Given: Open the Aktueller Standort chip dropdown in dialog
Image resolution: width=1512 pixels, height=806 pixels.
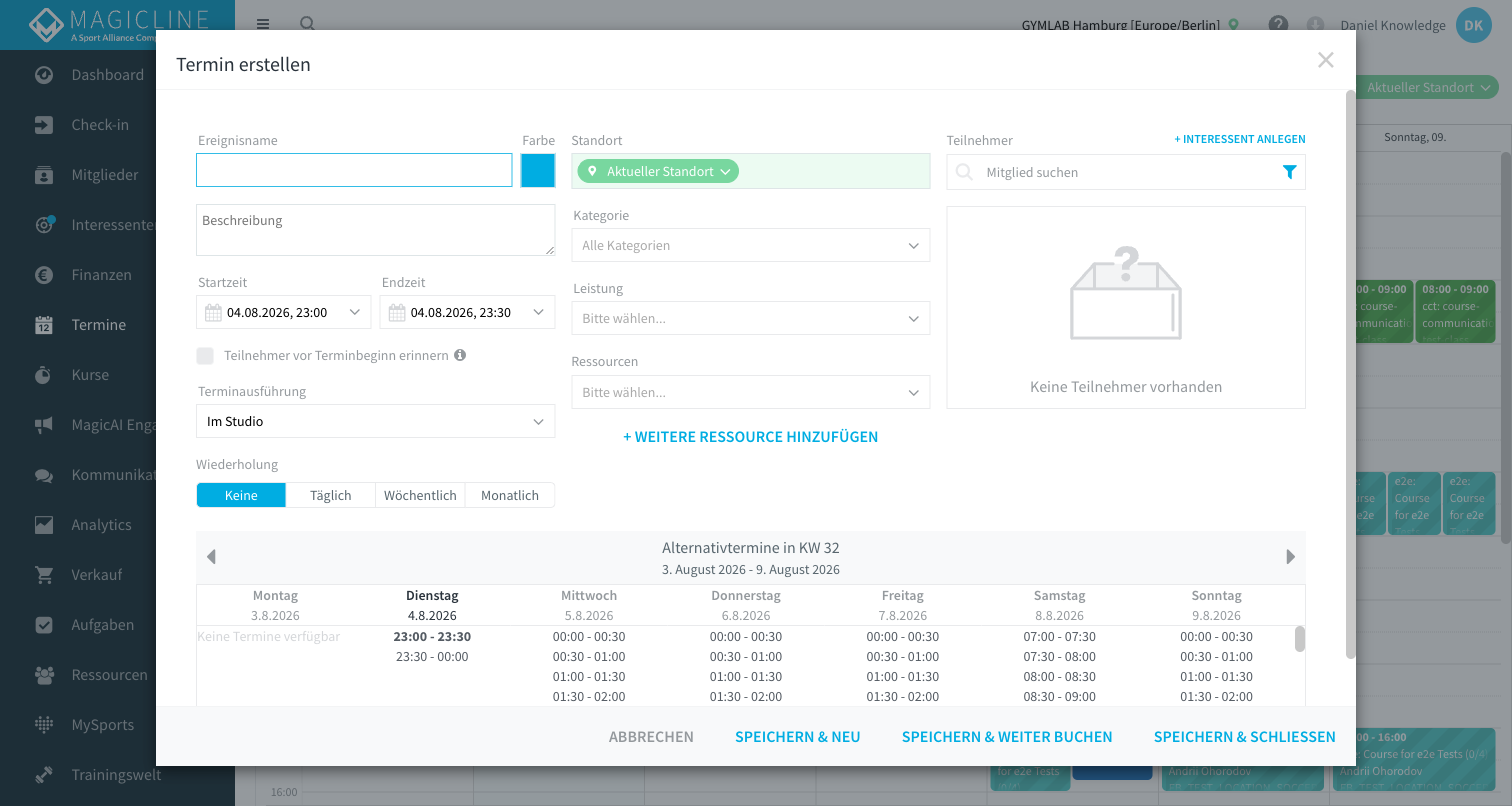Looking at the screenshot, I should click(x=658, y=171).
